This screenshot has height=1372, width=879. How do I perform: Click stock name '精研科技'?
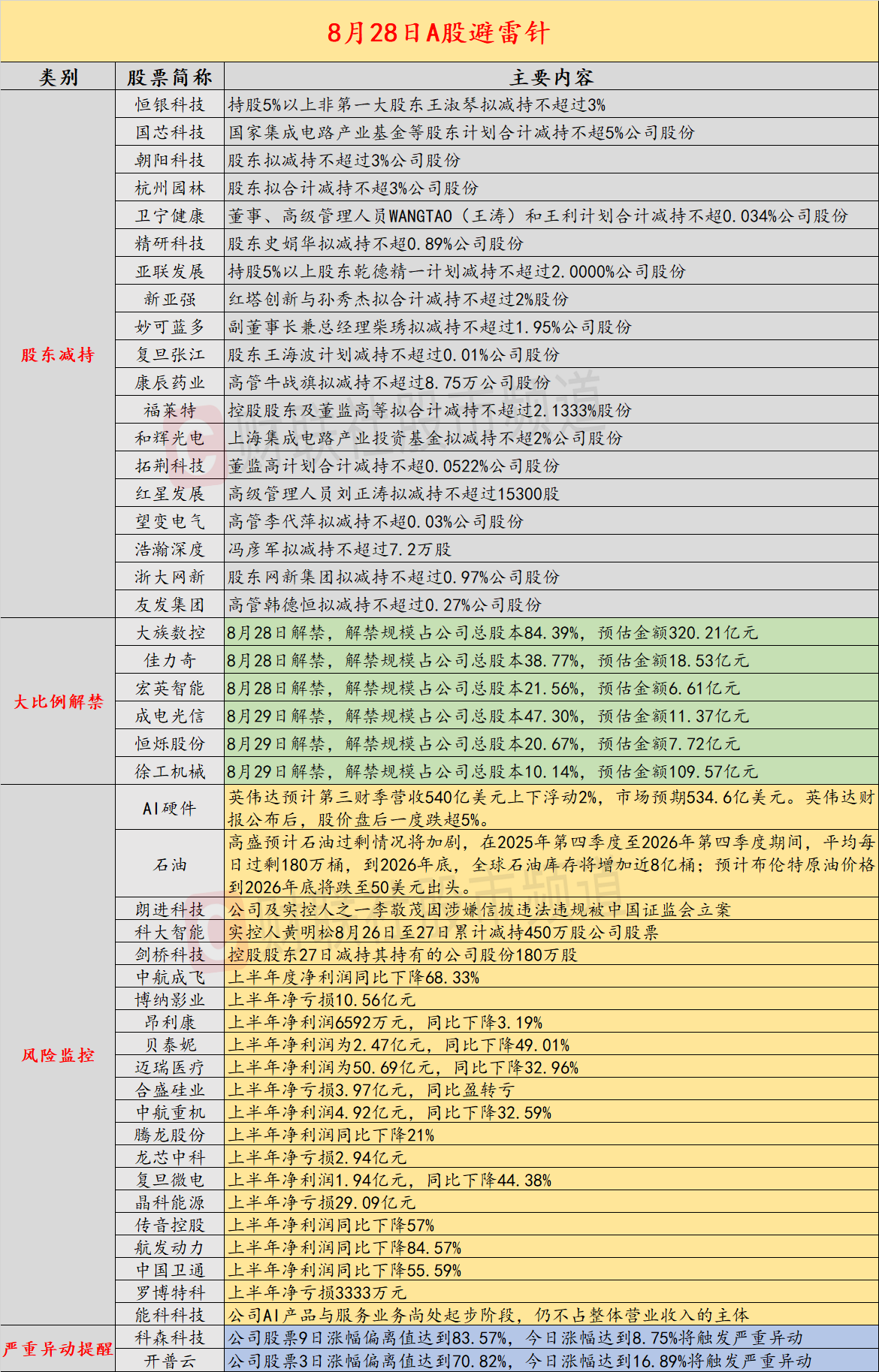[x=170, y=243]
